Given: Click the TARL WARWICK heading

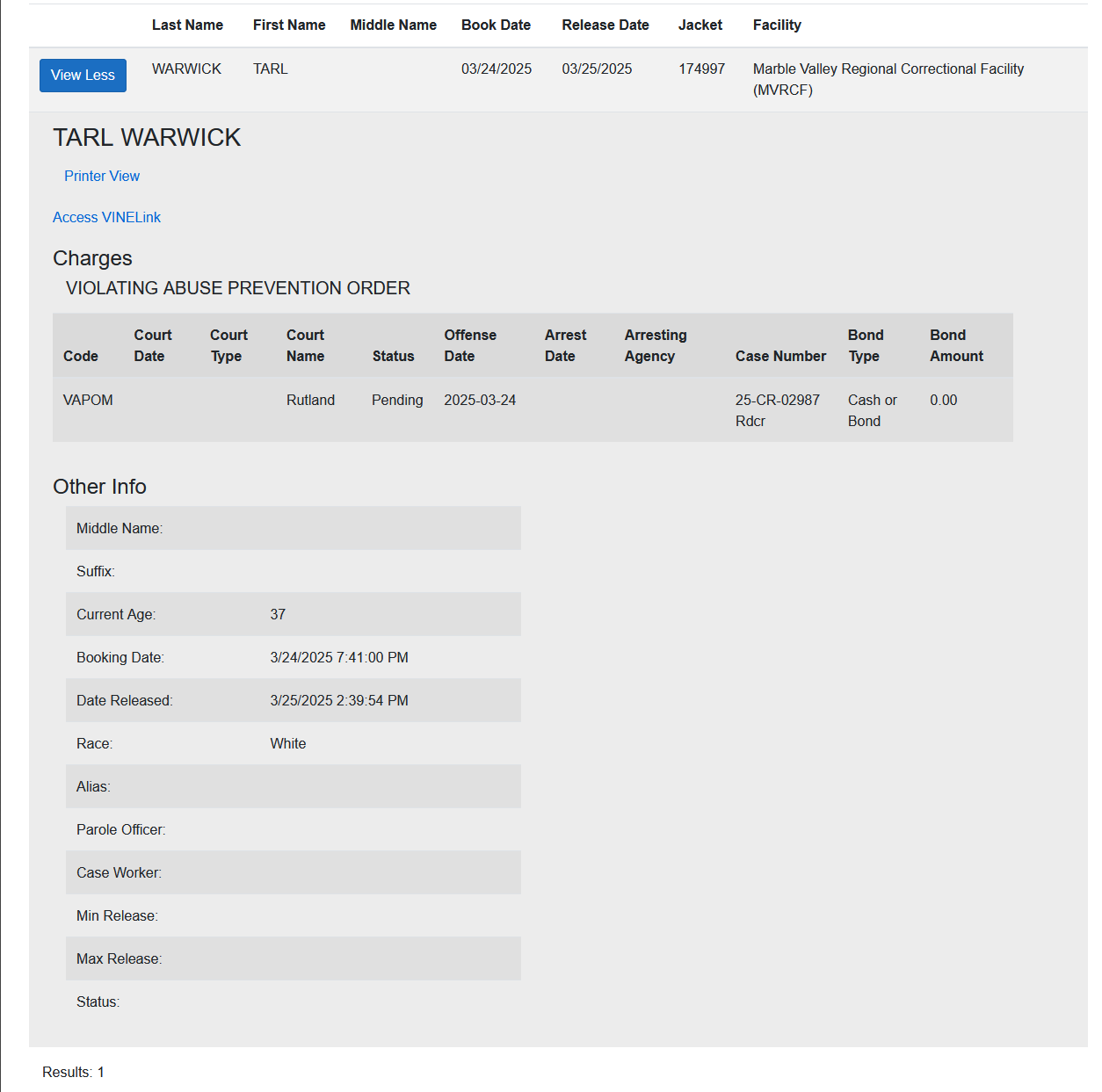Looking at the screenshot, I should (147, 138).
